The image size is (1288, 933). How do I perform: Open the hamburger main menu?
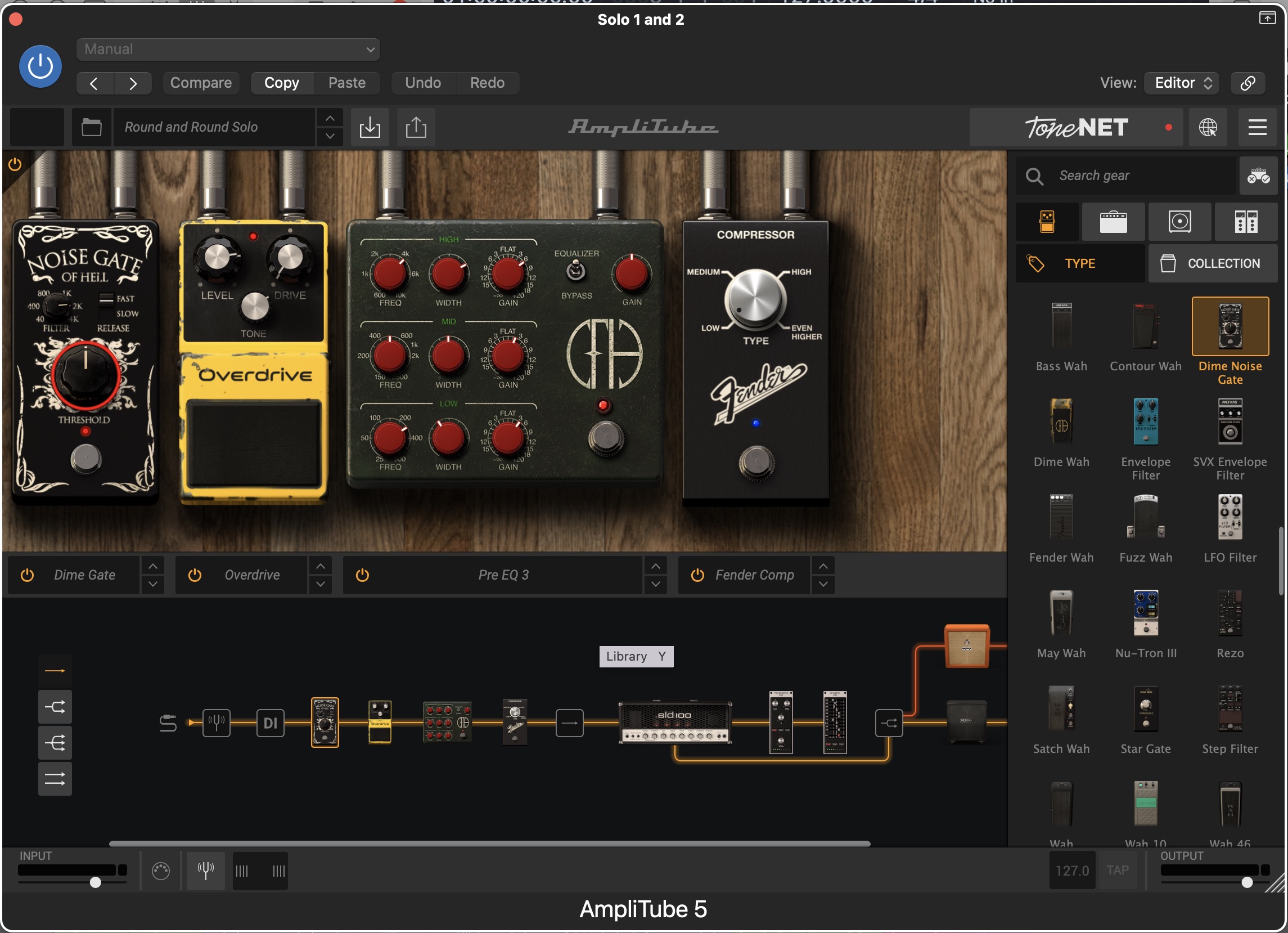point(1257,127)
